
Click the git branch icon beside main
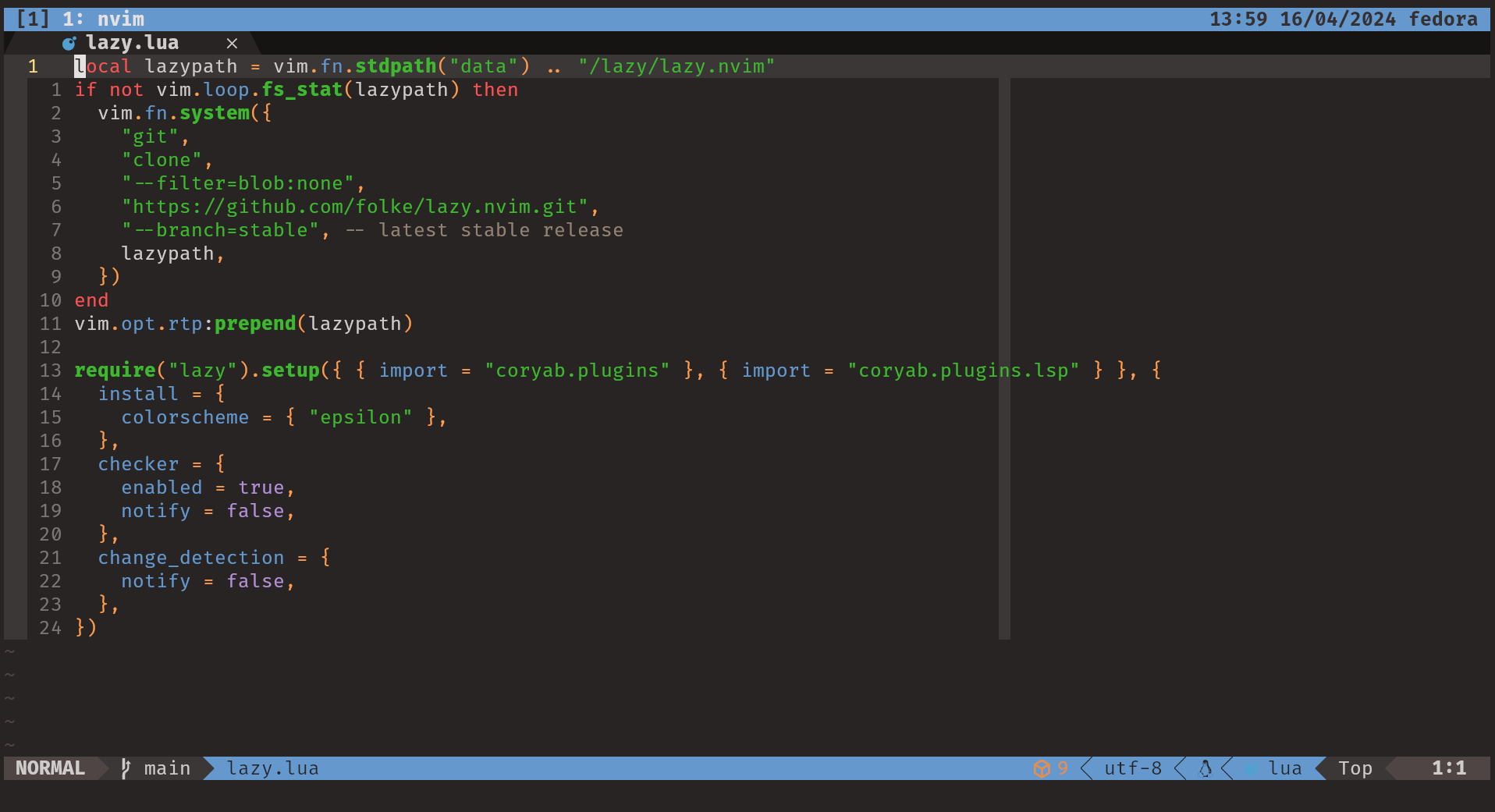pyautogui.click(x=126, y=768)
